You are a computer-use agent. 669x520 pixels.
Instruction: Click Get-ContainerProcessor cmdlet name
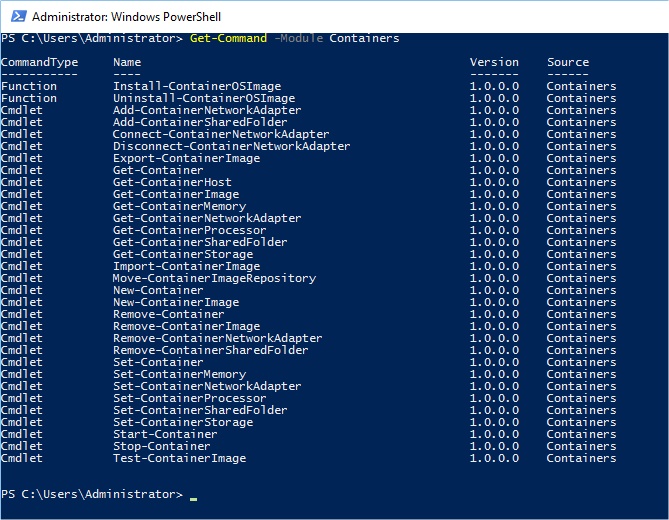[189, 230]
